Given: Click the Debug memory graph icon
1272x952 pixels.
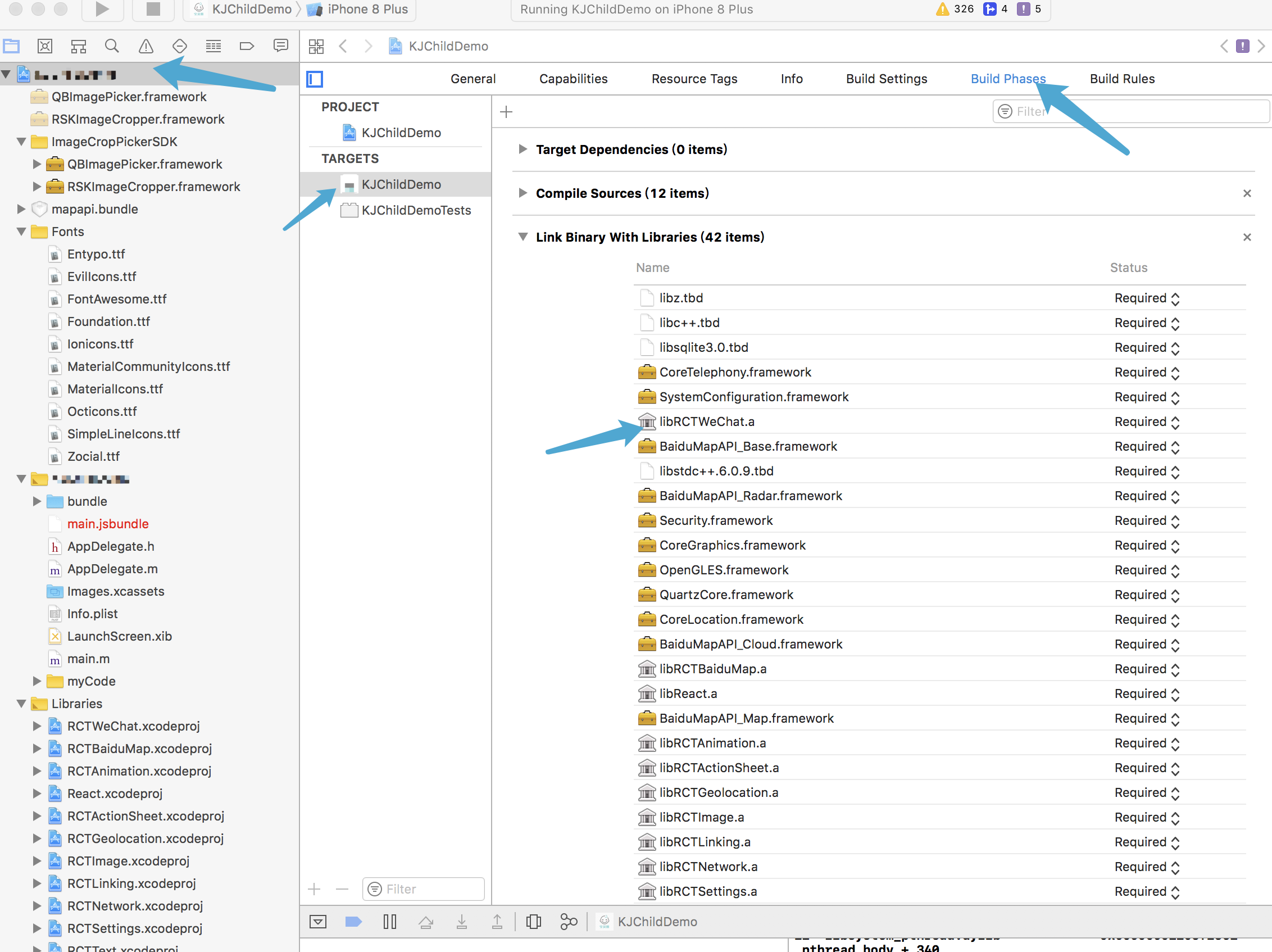Looking at the screenshot, I should tap(569, 922).
